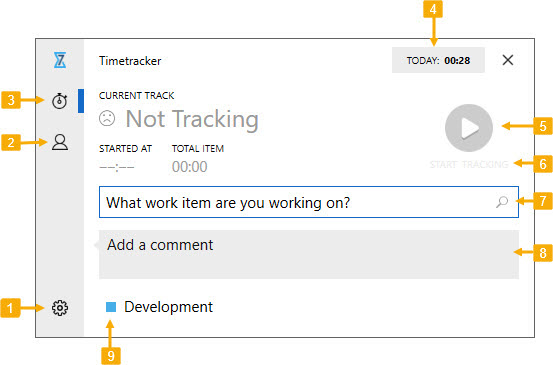Click the START TRACKING label
The image size is (553, 365).
[x=469, y=164]
